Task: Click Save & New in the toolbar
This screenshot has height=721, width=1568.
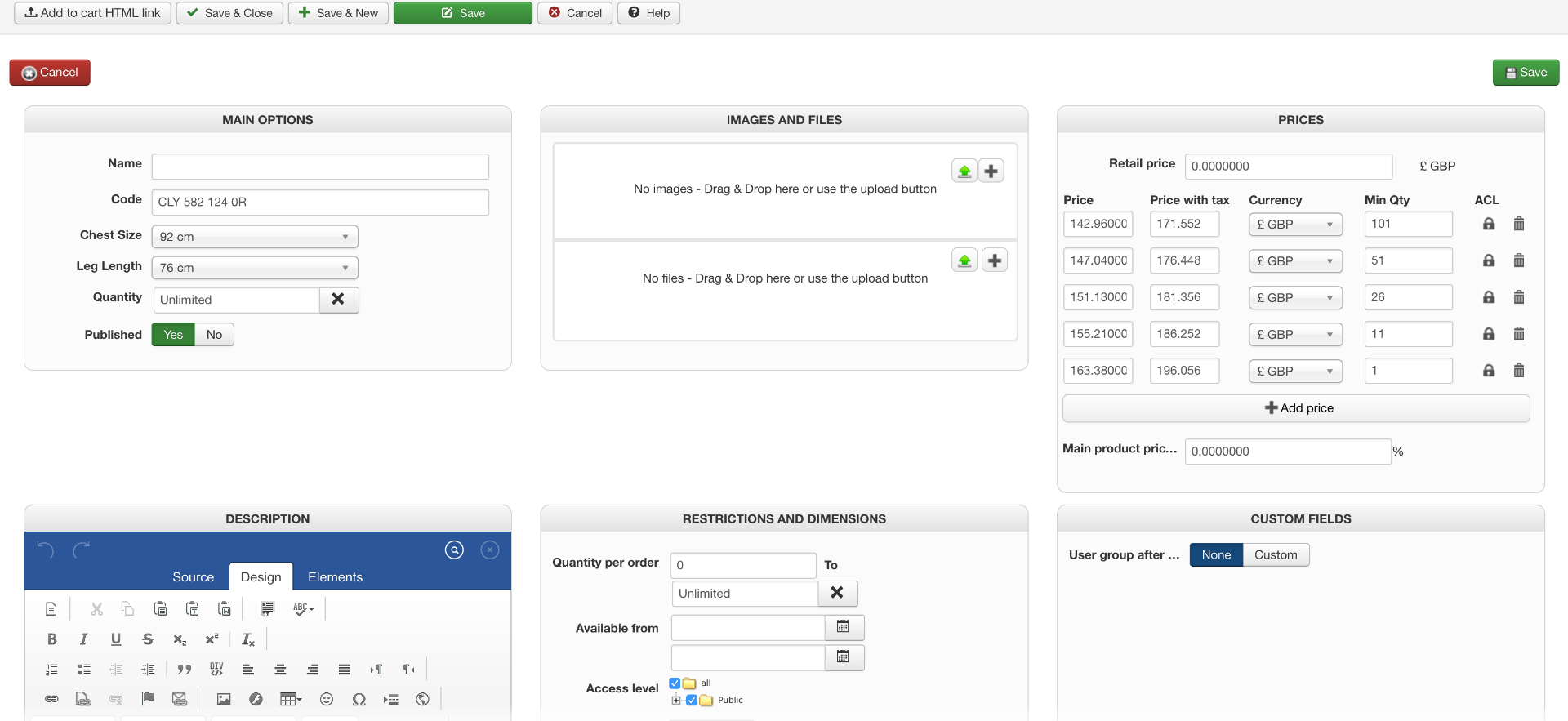Action: pos(338,13)
